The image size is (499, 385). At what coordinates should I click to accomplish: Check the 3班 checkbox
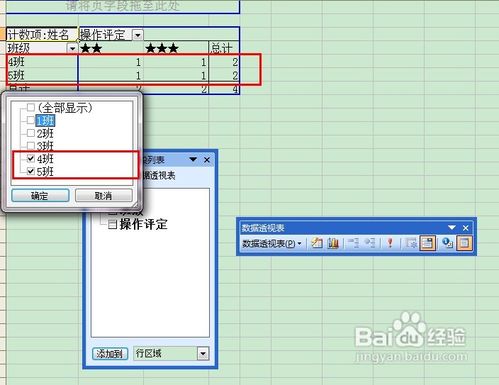pos(31,146)
